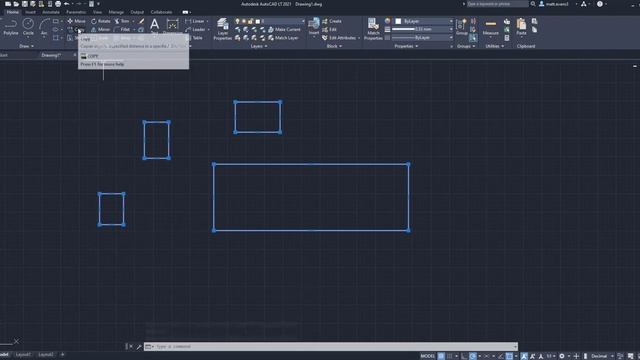Open the Output ribbon tab

coord(137,12)
